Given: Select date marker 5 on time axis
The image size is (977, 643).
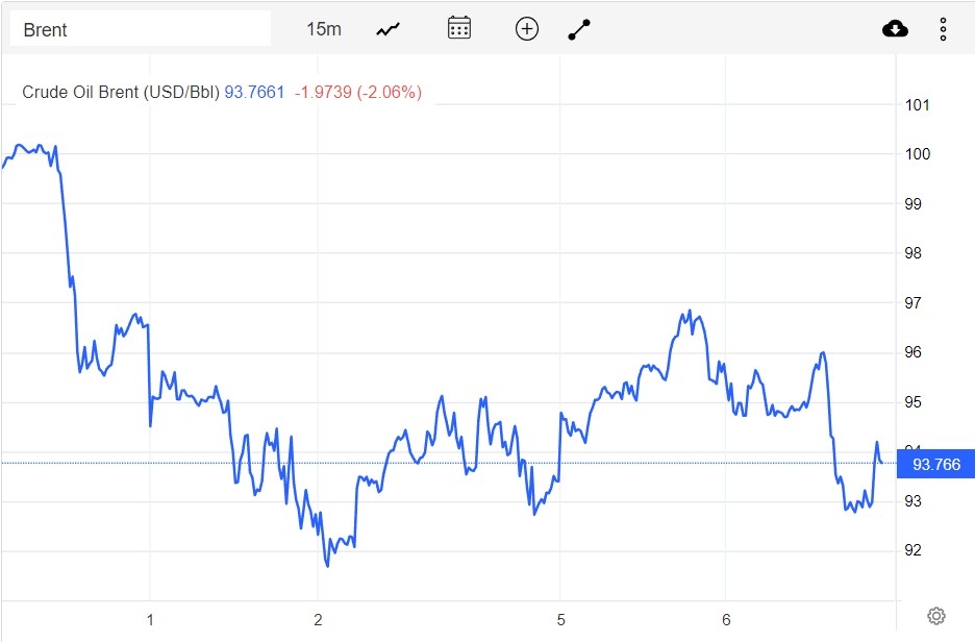Looking at the screenshot, I should coord(561,620).
